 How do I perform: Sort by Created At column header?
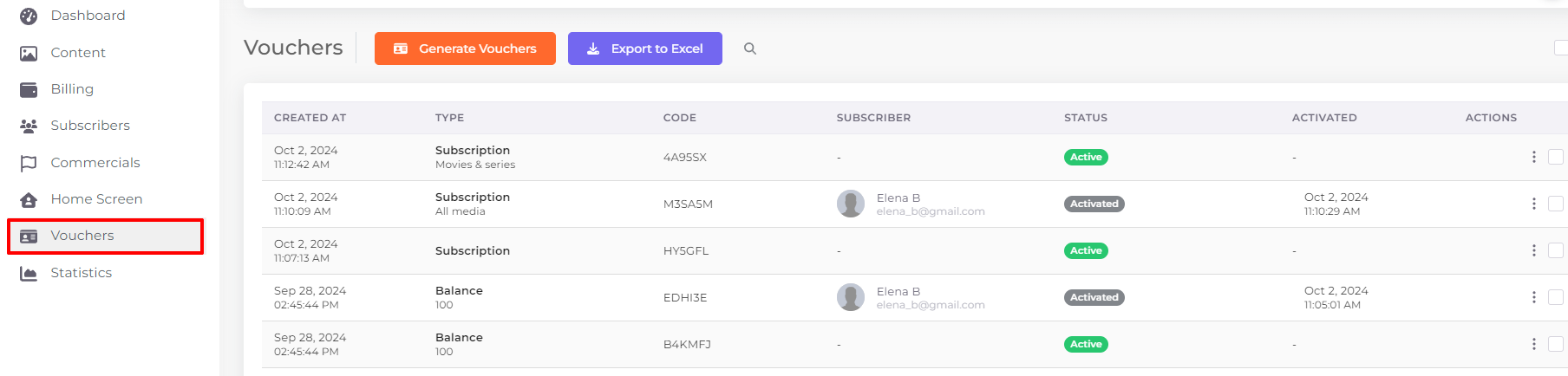(310, 118)
